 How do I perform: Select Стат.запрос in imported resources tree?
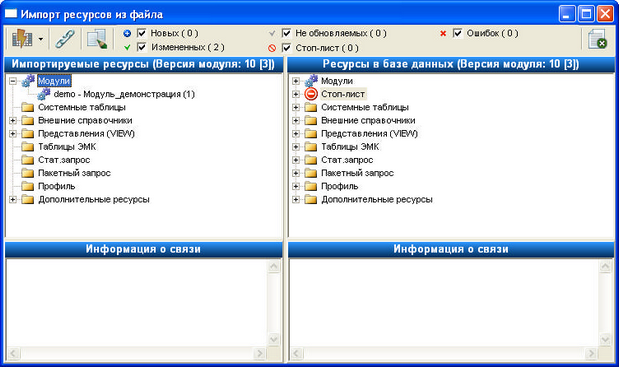click(x=64, y=160)
